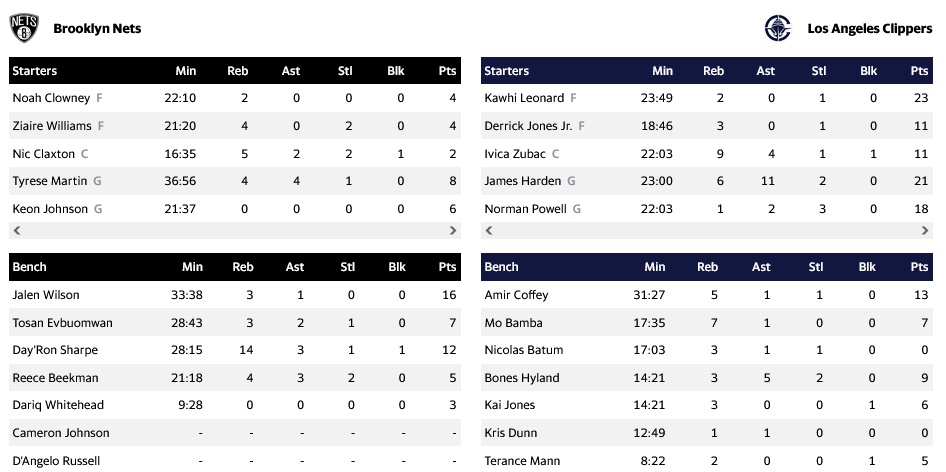The image size is (946, 472).
Task: Select Ivica Zubac in Clippers starters
Action: 515,154
